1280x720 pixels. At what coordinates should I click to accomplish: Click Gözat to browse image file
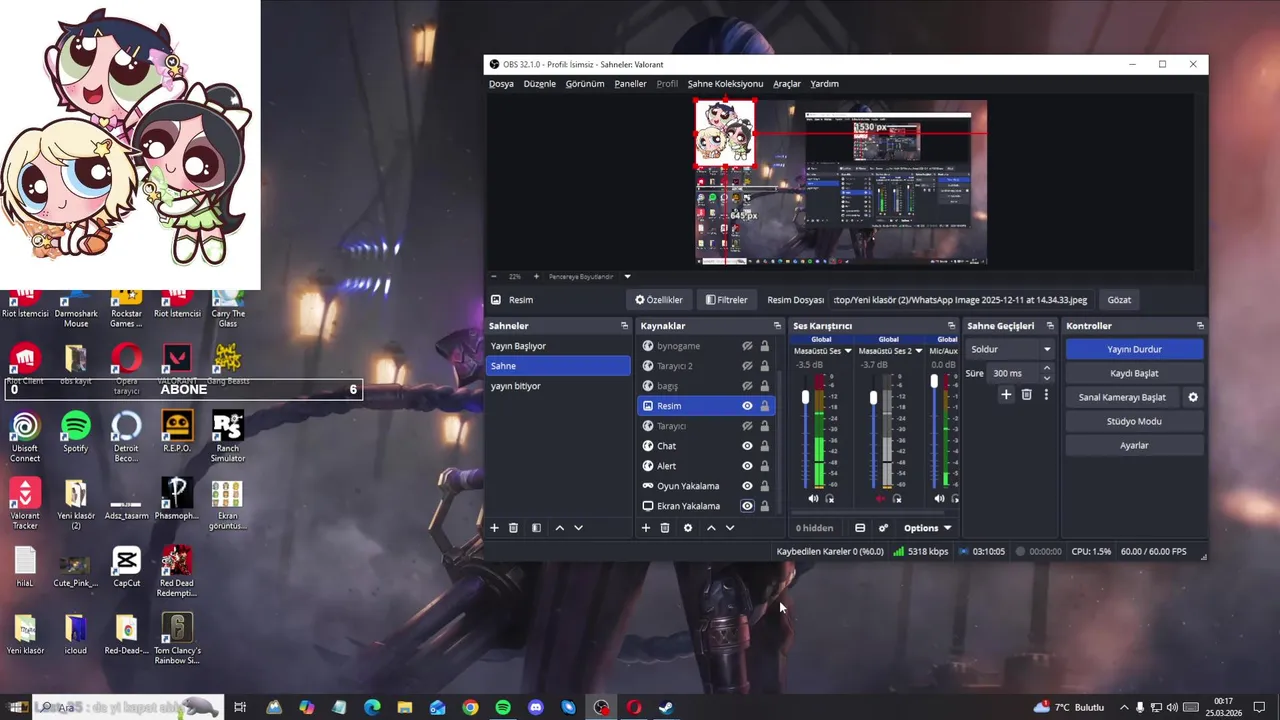[x=1119, y=300]
